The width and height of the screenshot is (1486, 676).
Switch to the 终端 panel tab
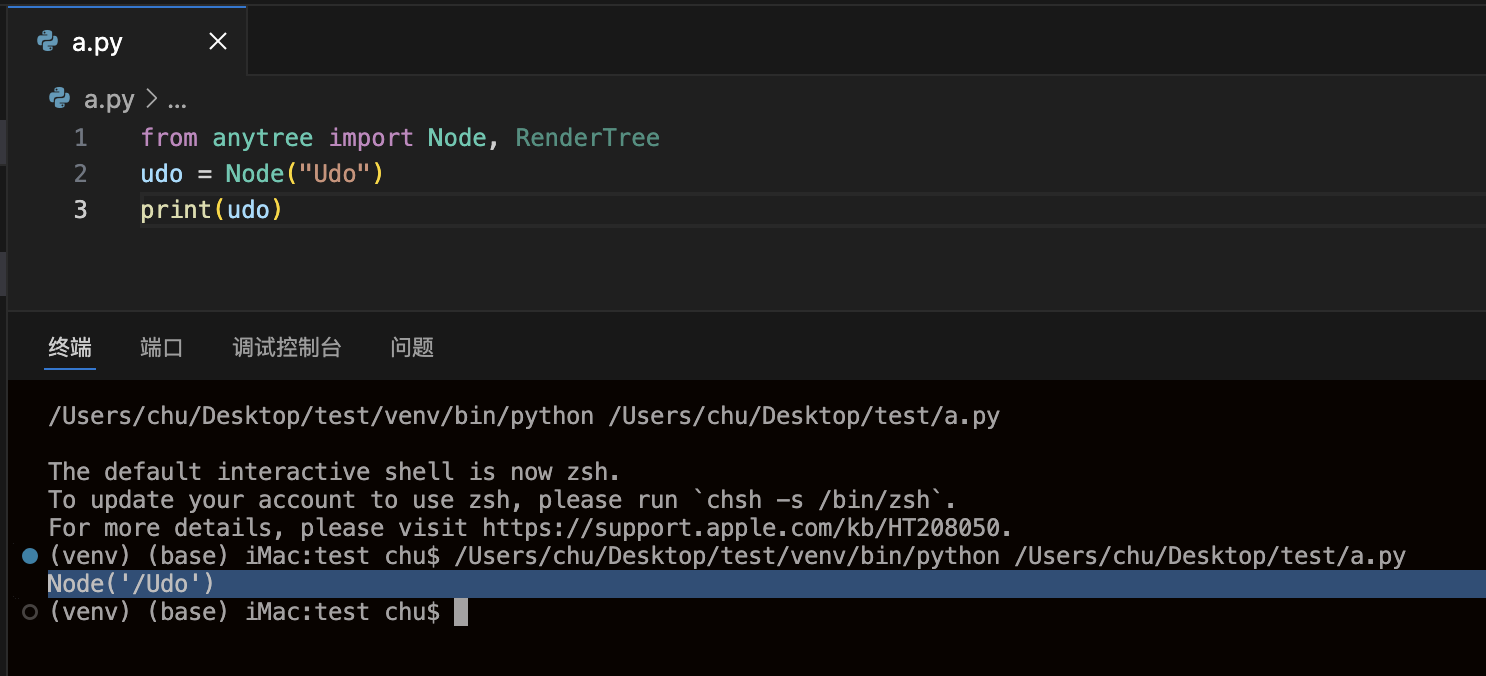click(70, 348)
